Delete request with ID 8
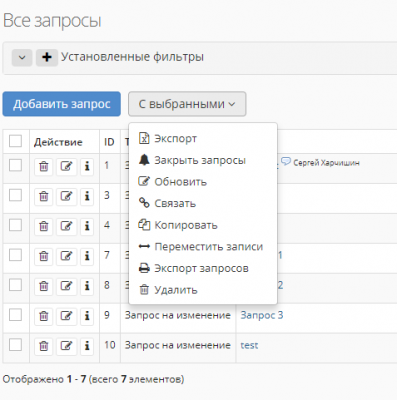The width and height of the screenshot is (397, 400). 44,286
